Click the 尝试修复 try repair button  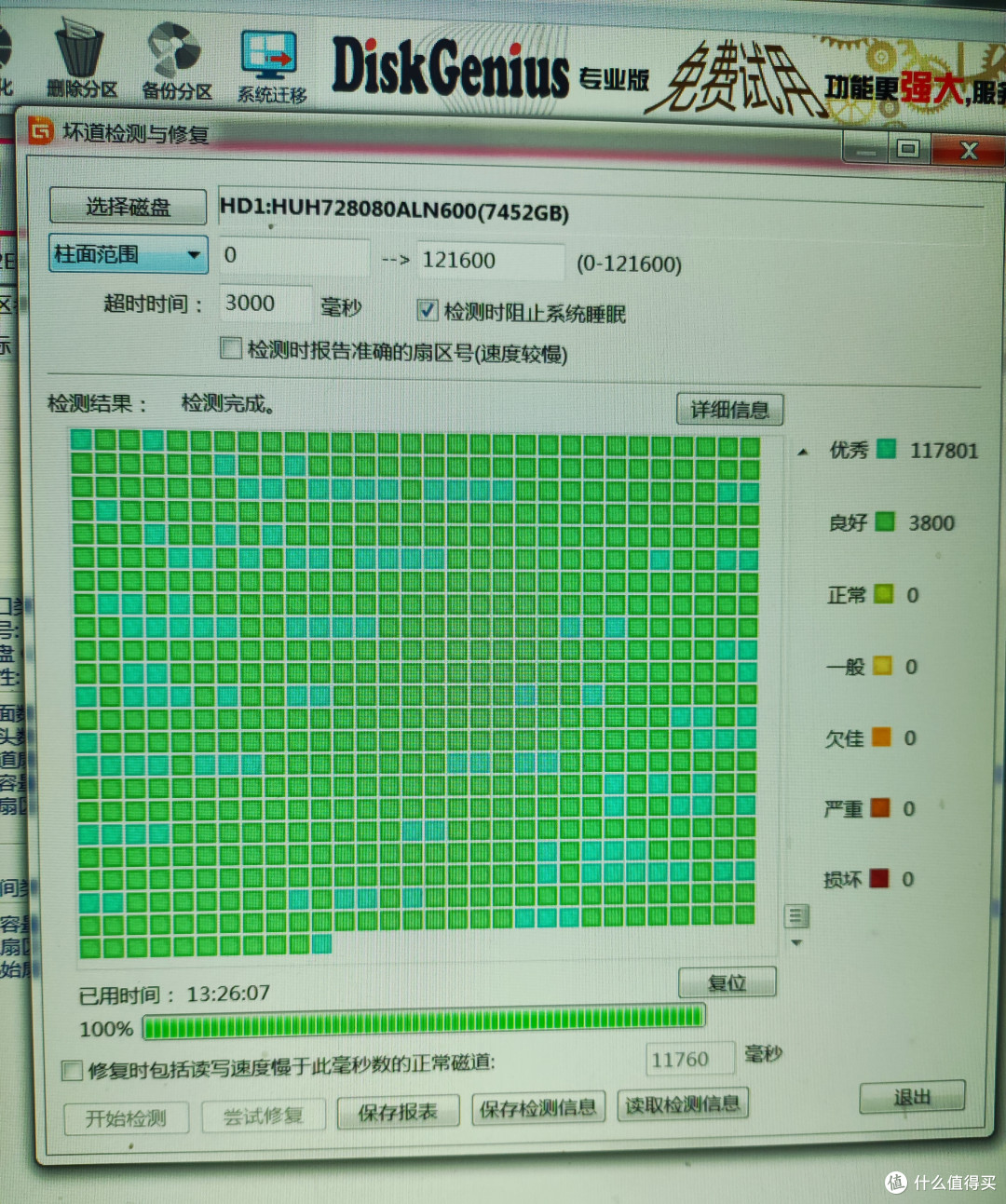pos(264,1116)
